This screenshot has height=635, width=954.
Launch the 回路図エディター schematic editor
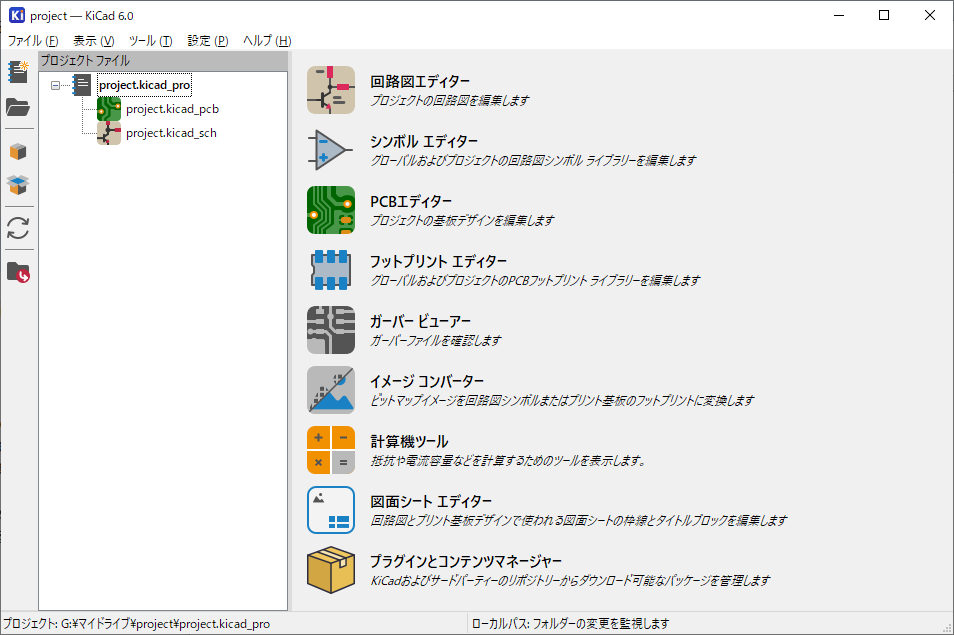[331, 90]
